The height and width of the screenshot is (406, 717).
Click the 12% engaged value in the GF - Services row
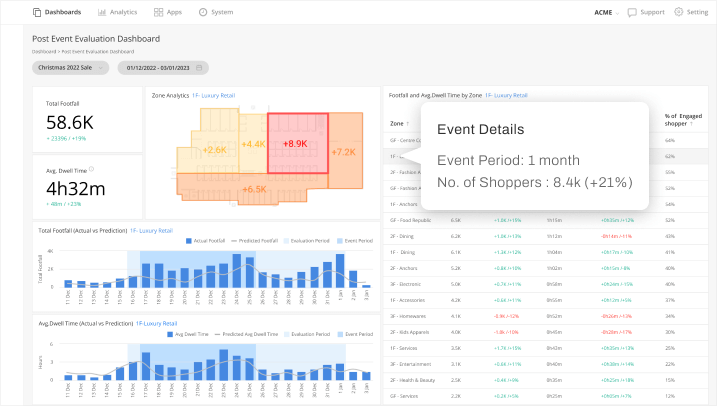(x=670, y=396)
